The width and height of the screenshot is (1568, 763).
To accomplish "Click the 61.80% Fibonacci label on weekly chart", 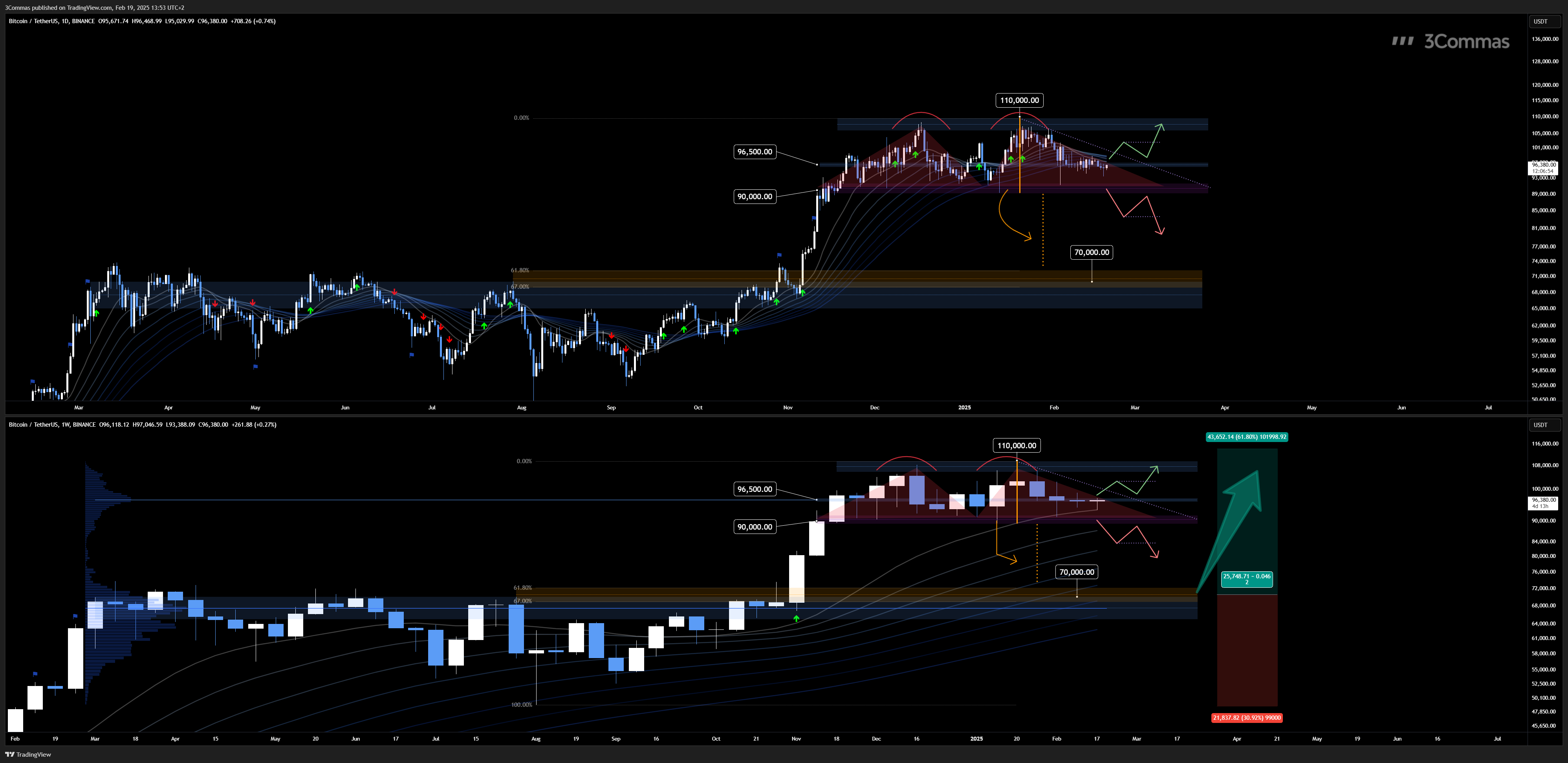I will pos(522,588).
